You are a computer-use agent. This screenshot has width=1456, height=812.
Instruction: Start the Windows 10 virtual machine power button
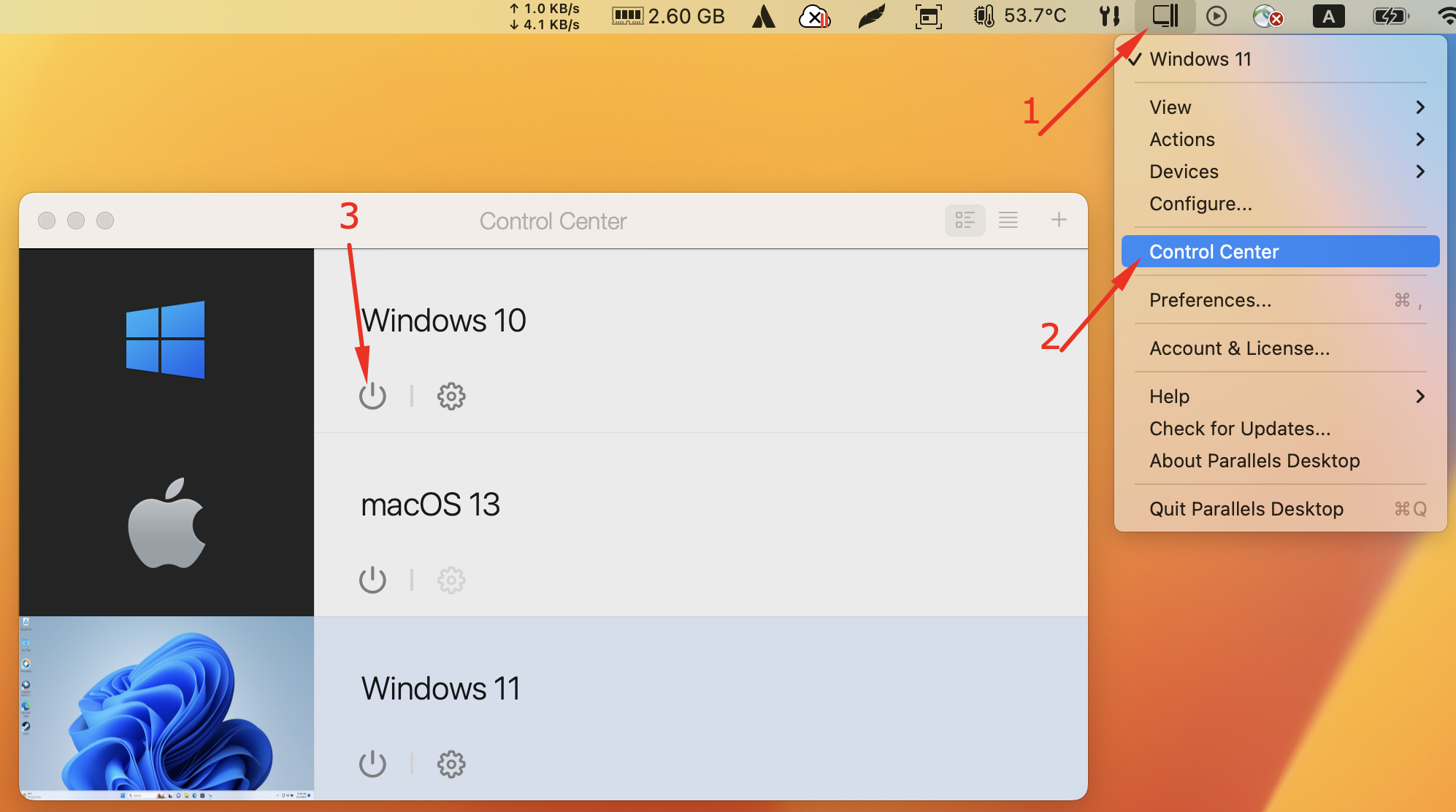pyautogui.click(x=372, y=396)
